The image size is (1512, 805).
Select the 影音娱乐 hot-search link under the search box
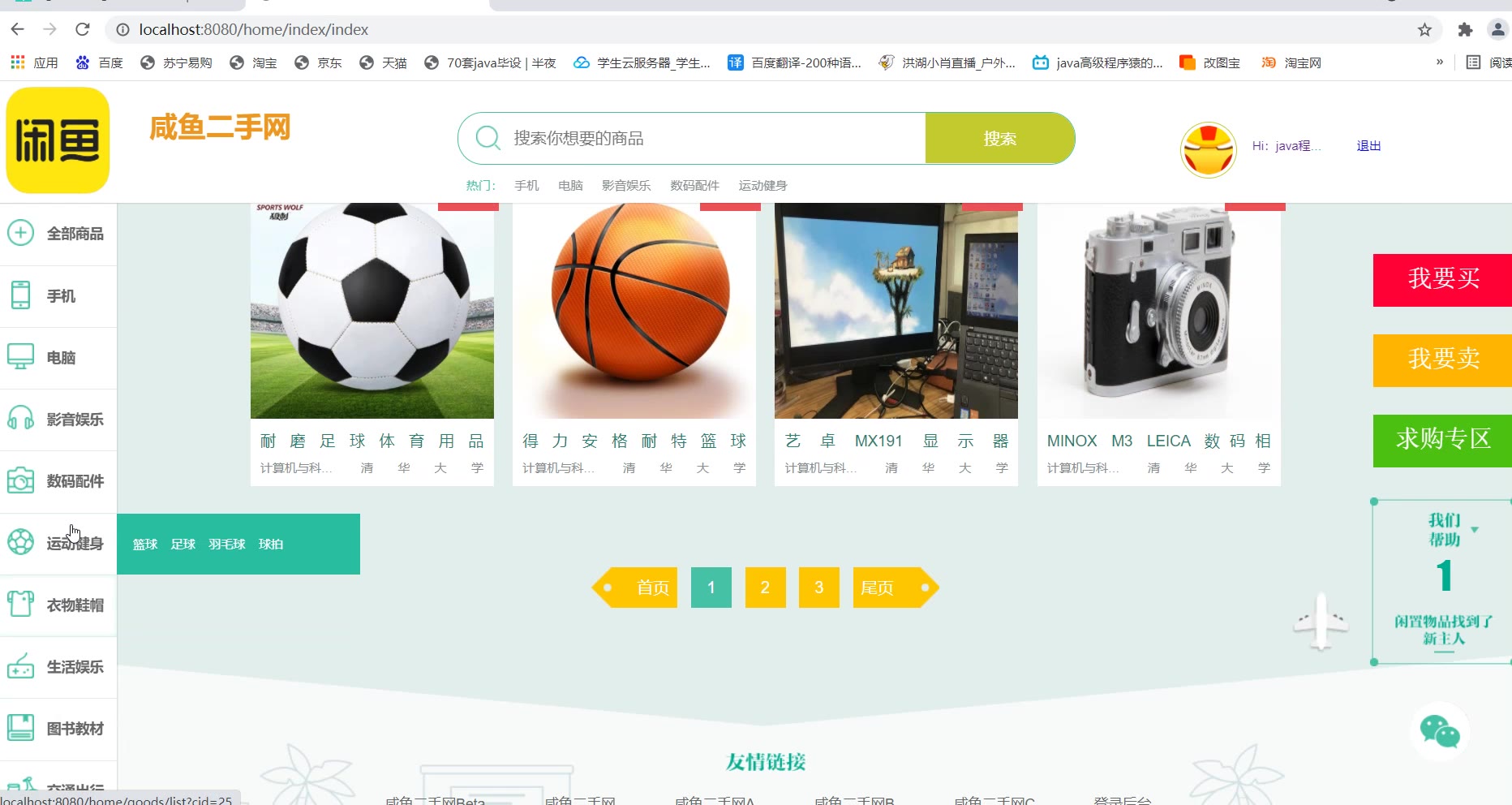click(x=626, y=186)
